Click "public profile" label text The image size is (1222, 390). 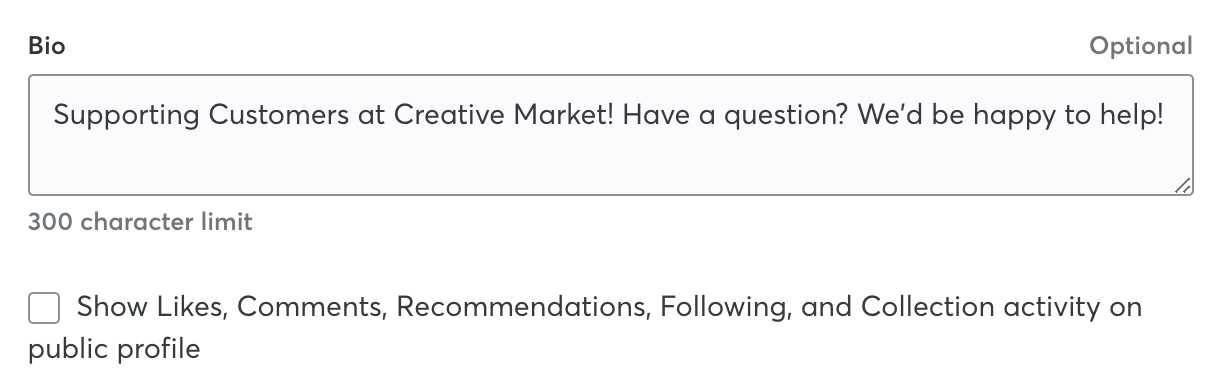[114, 349]
